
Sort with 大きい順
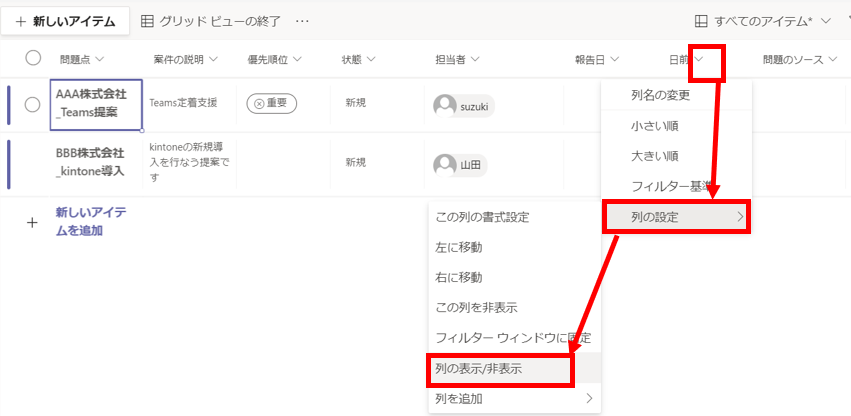click(x=676, y=156)
